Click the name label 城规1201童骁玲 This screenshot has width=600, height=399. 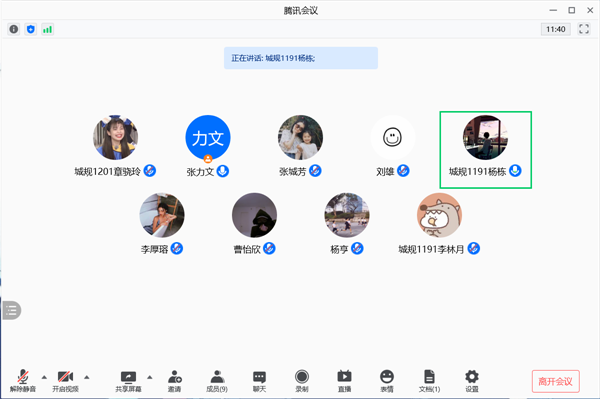[108, 171]
